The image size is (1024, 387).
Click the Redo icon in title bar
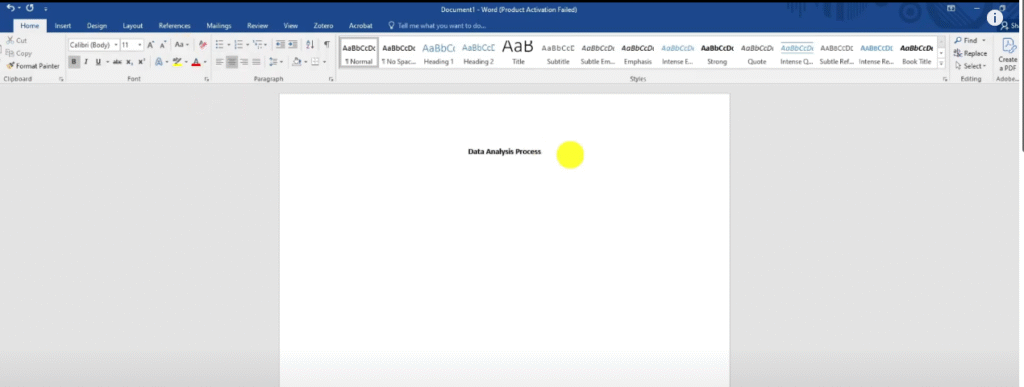[30, 8]
